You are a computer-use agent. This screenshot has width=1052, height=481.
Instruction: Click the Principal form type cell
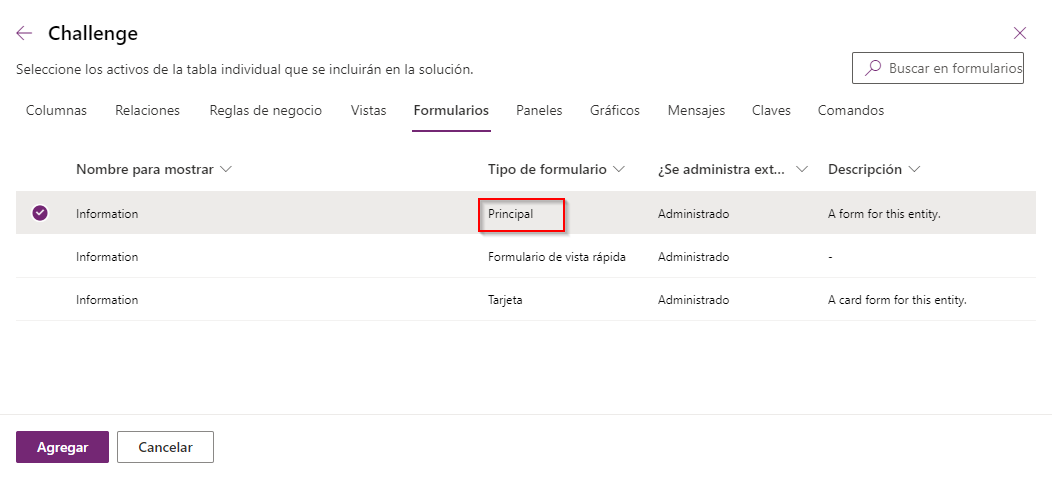tap(511, 214)
